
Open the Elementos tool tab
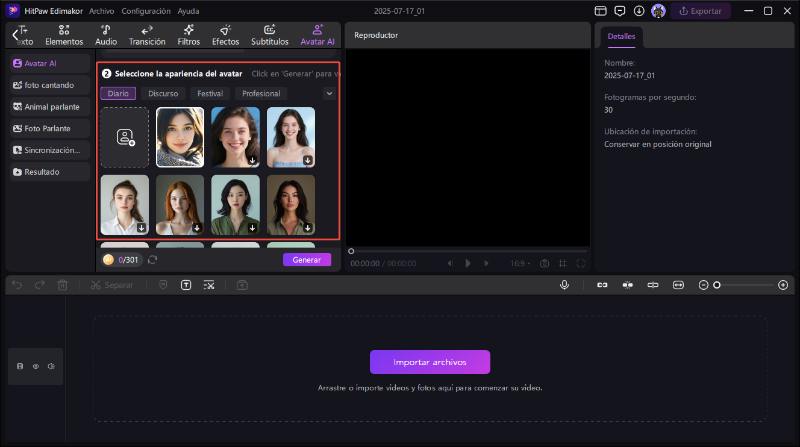tap(64, 35)
